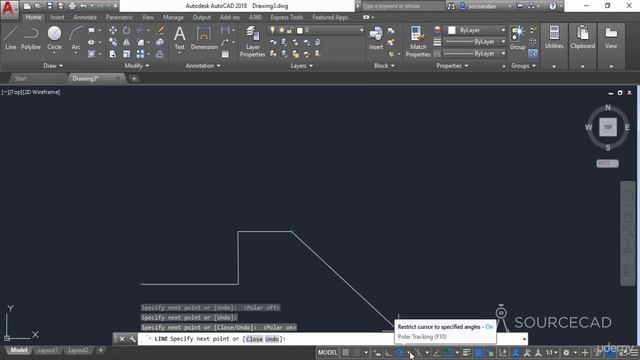640x360 pixels.
Task: Select the Circle tool
Action: click(54, 38)
